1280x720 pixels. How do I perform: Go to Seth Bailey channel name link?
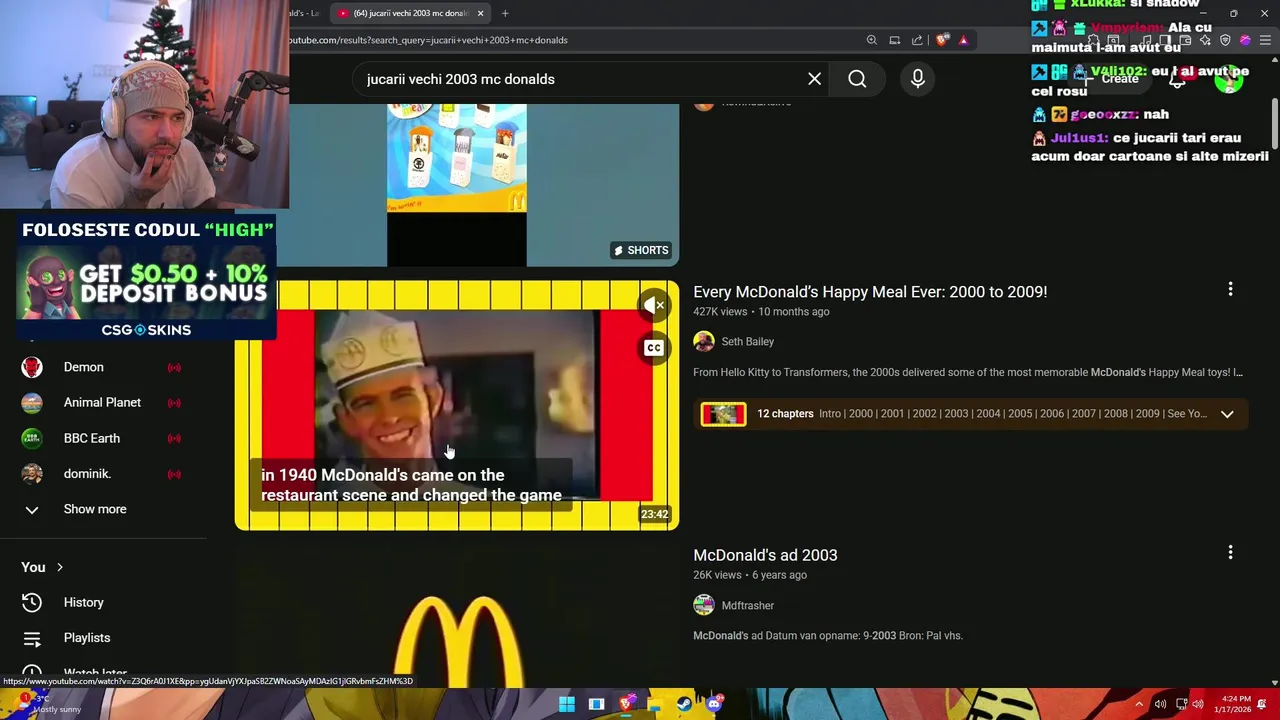[748, 341]
